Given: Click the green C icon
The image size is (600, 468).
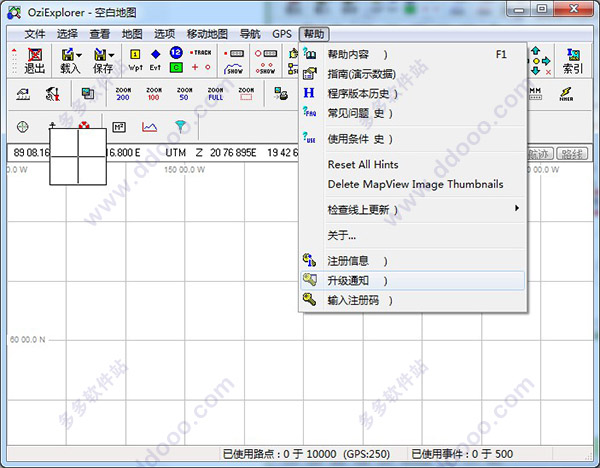Looking at the screenshot, I should [176, 68].
